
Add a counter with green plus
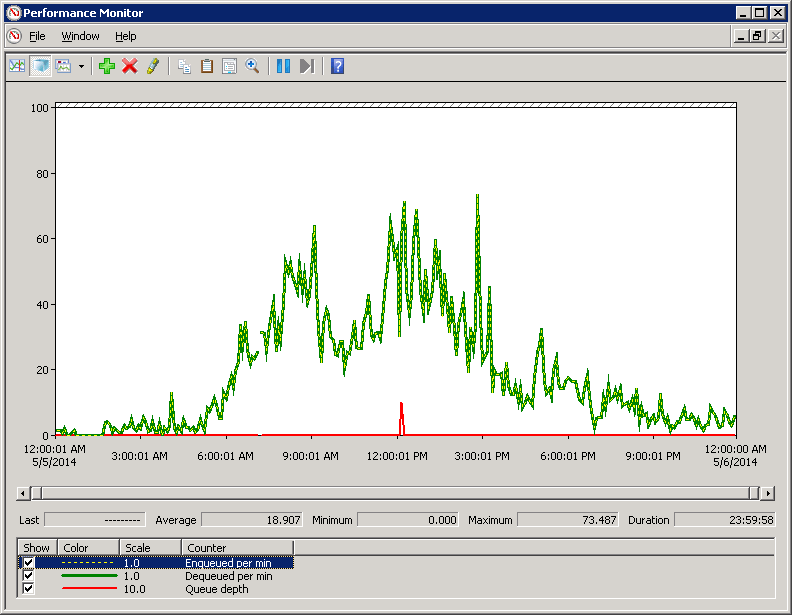tap(107, 66)
